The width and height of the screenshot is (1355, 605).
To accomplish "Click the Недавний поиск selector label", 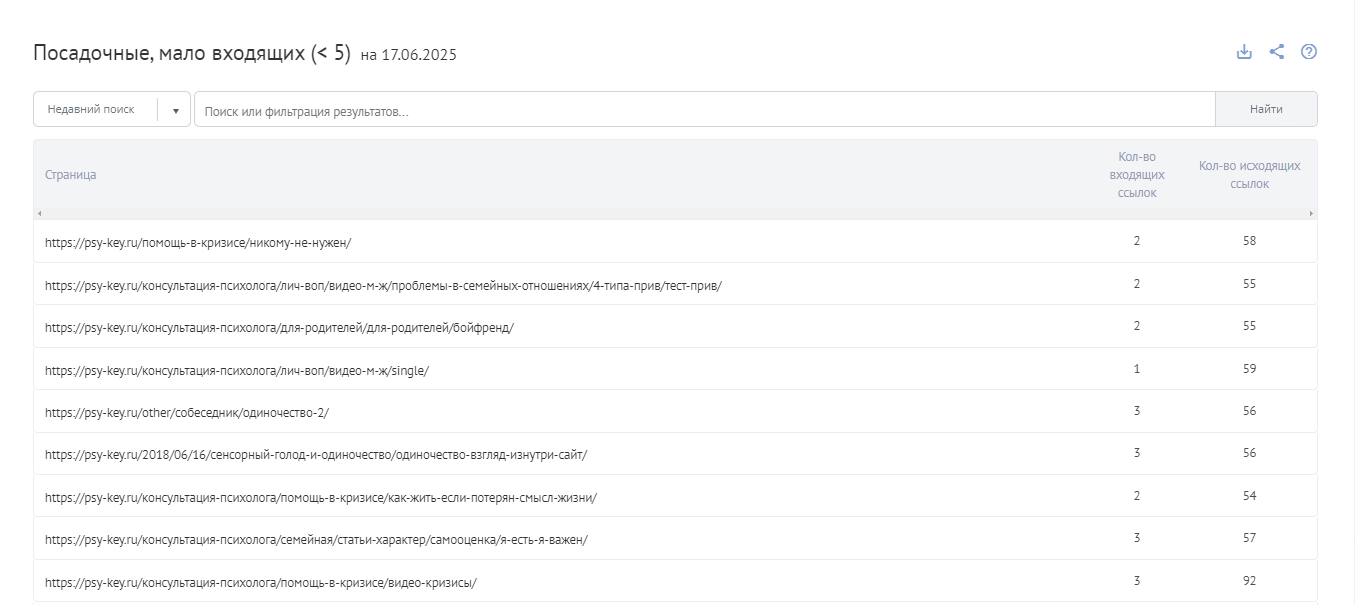I will point(91,110).
